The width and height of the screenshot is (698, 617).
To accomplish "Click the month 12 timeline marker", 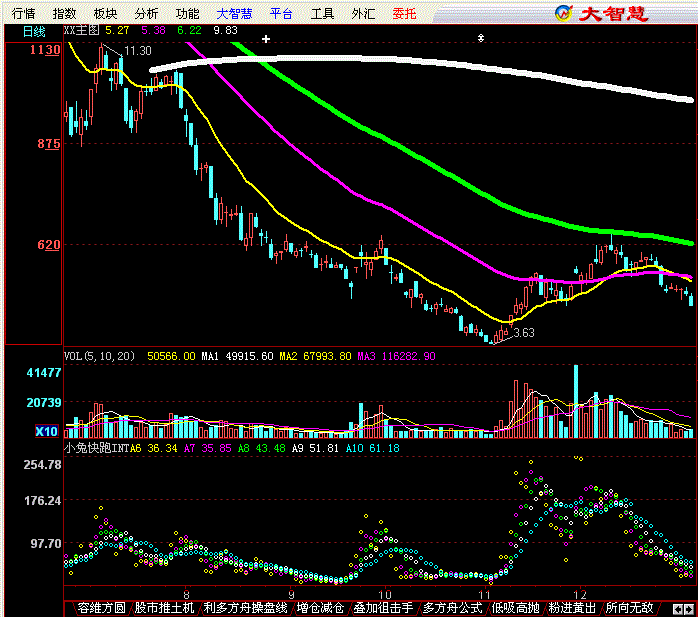I will tap(580, 594).
